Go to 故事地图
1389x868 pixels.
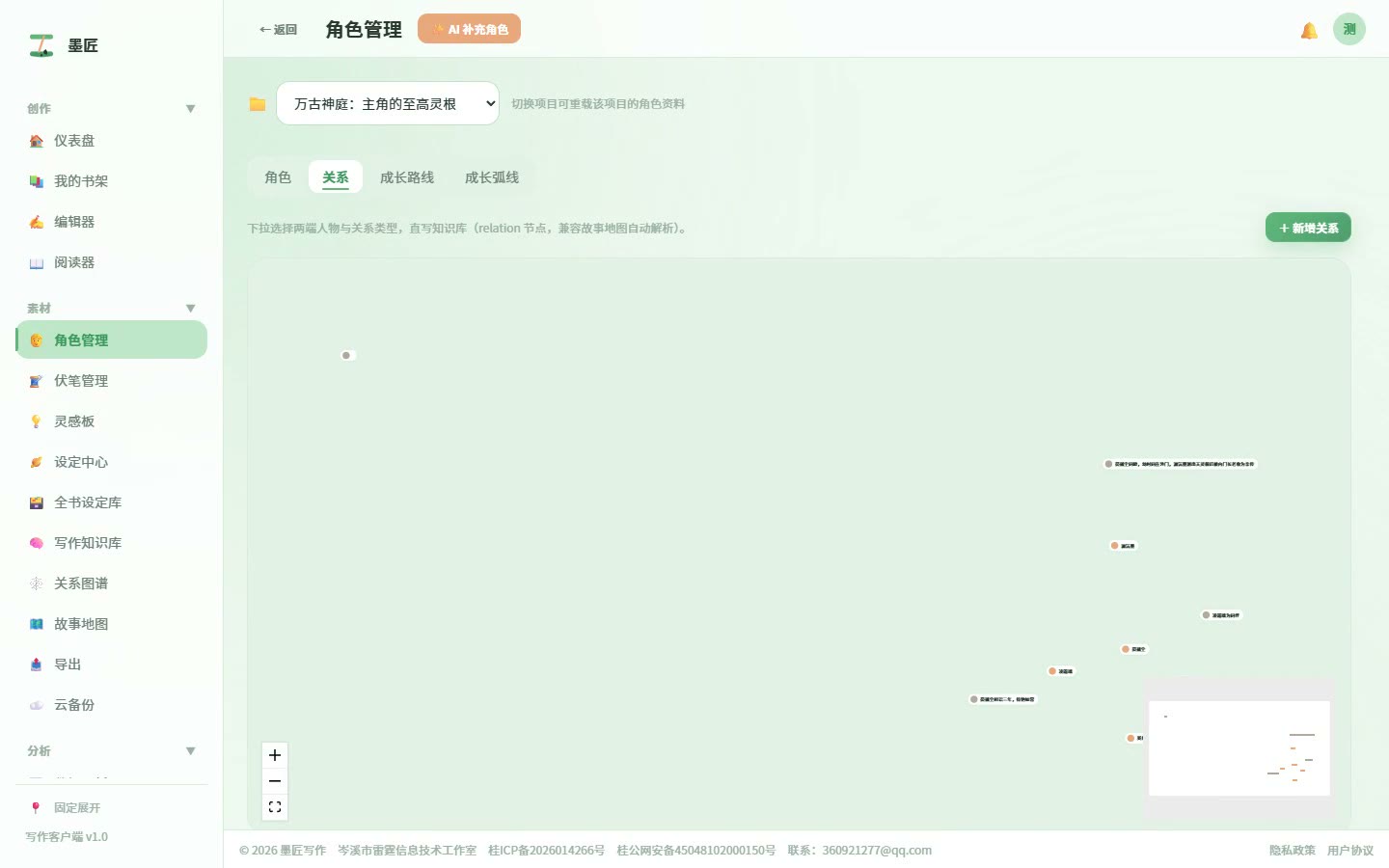tap(111, 624)
